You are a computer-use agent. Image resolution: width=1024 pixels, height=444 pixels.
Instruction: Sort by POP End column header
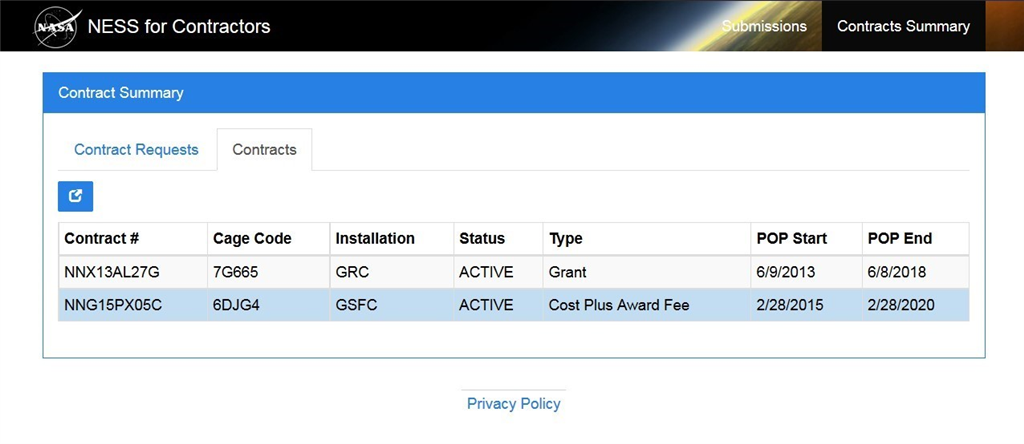[x=898, y=239]
